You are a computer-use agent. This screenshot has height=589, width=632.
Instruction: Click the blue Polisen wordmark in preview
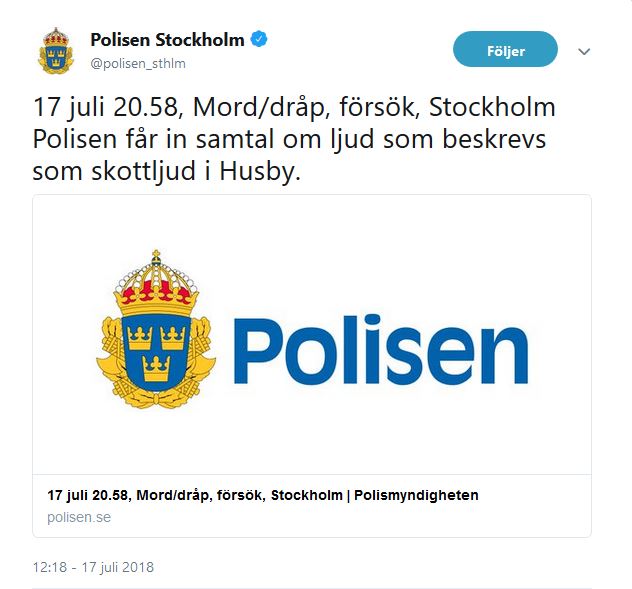point(381,349)
